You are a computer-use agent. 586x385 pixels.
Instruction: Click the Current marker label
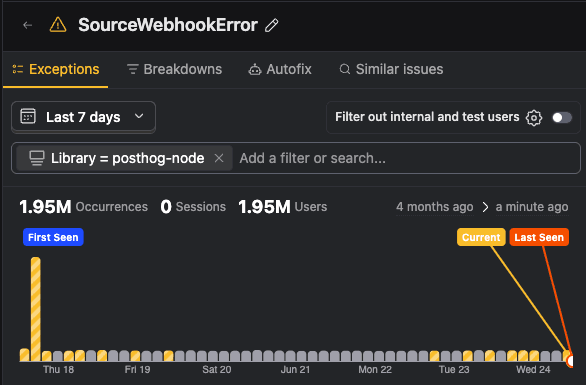pyautogui.click(x=481, y=237)
